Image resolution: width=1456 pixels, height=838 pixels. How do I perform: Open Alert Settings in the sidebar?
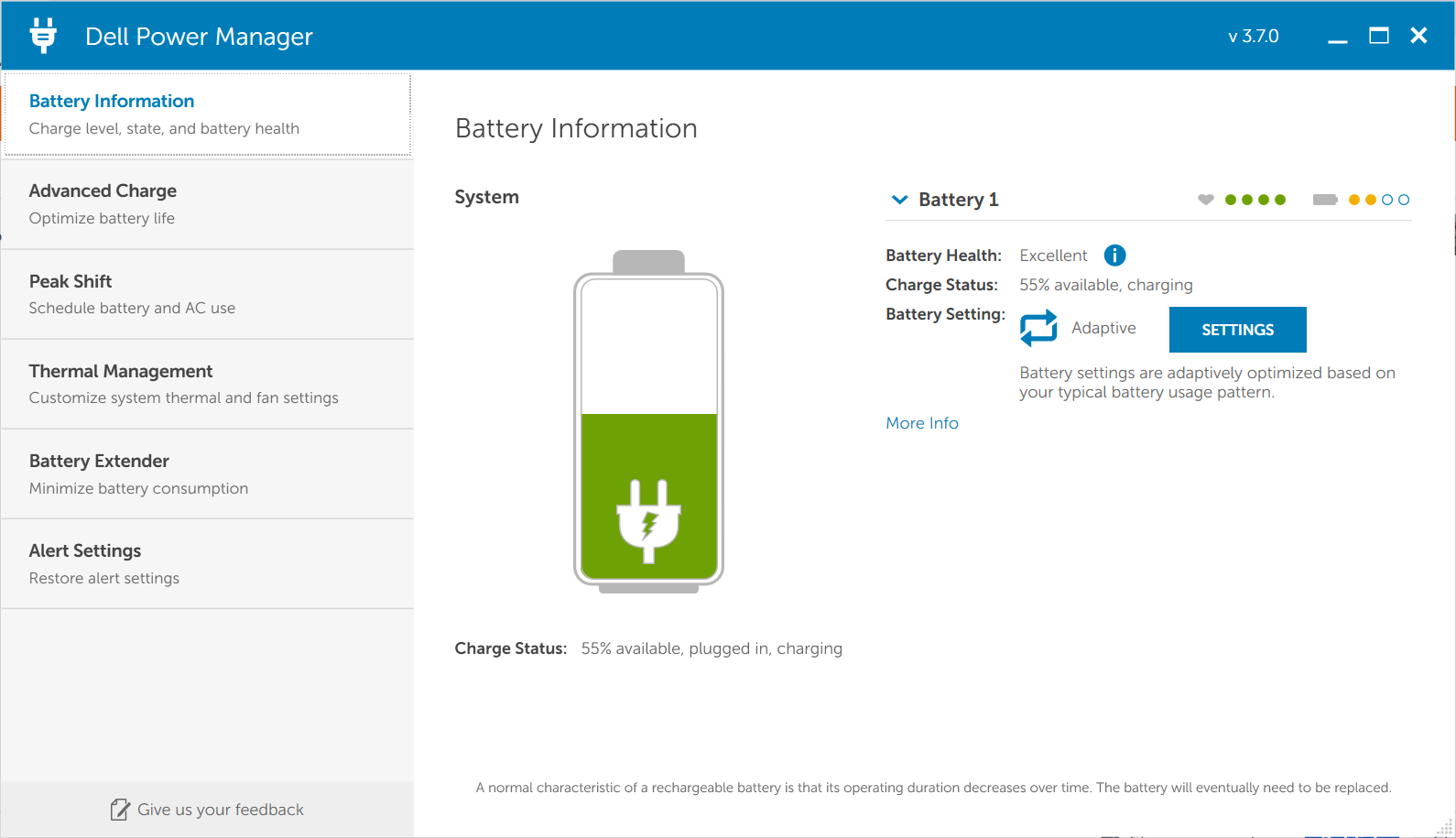(208, 564)
